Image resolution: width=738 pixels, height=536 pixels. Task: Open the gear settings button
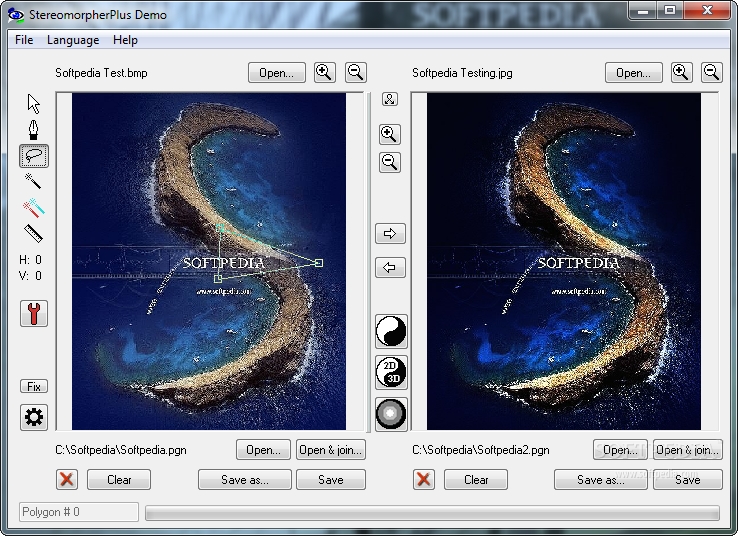(34, 417)
